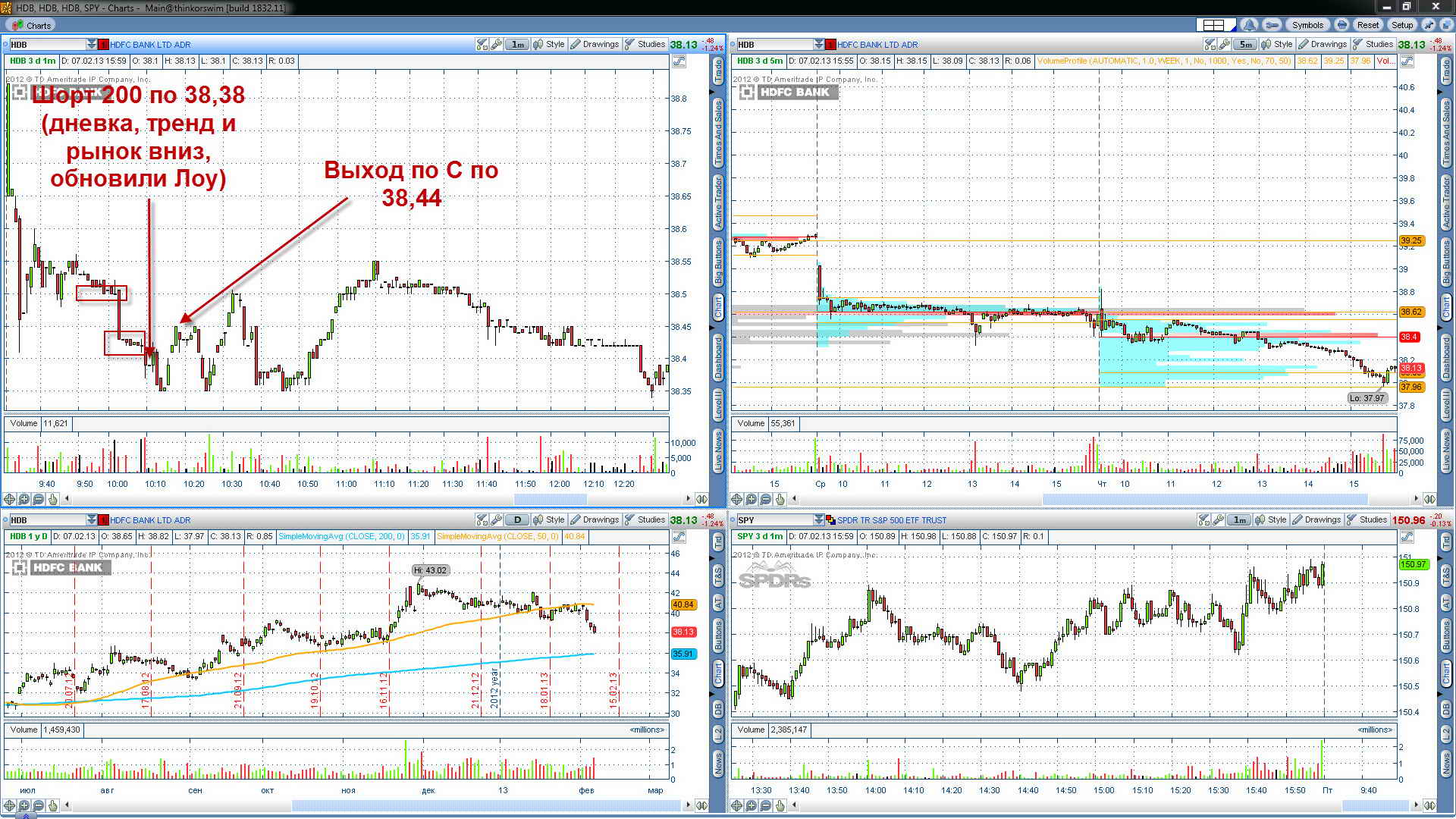Toggle the 1m timeframe button in top-left chart
1456x819 pixels.
point(517,45)
